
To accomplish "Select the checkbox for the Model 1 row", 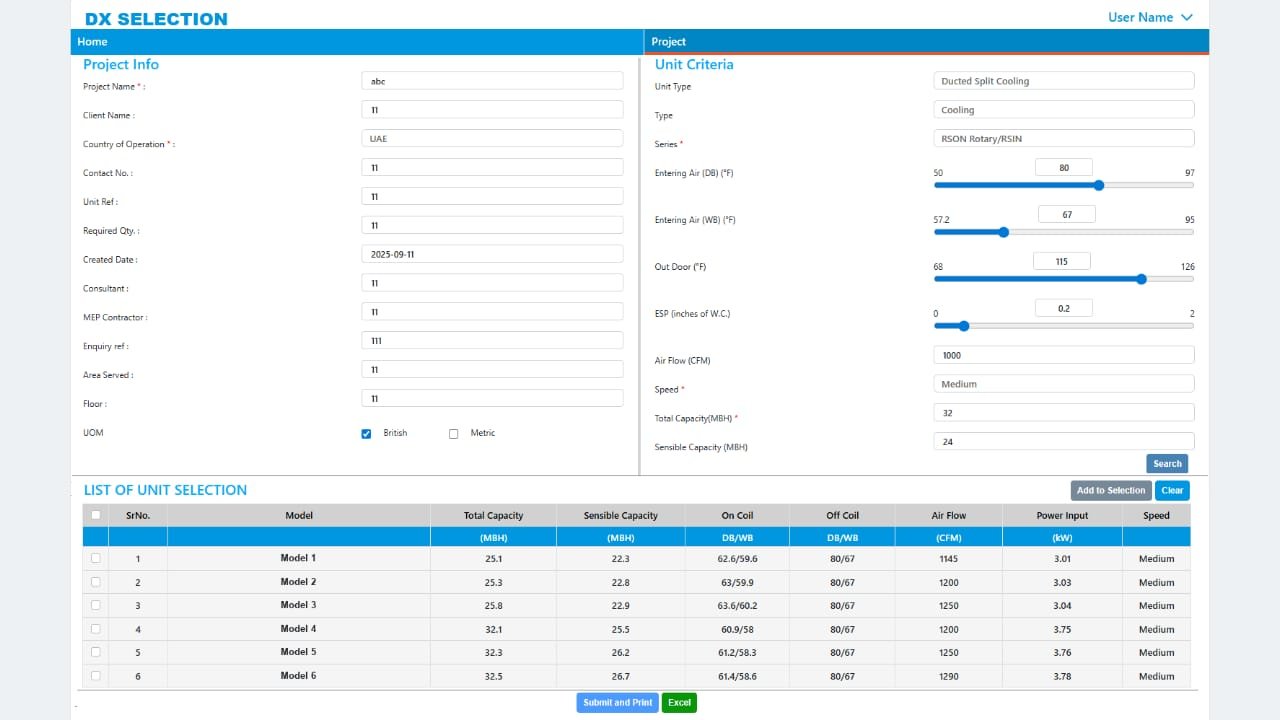I will click(x=96, y=558).
